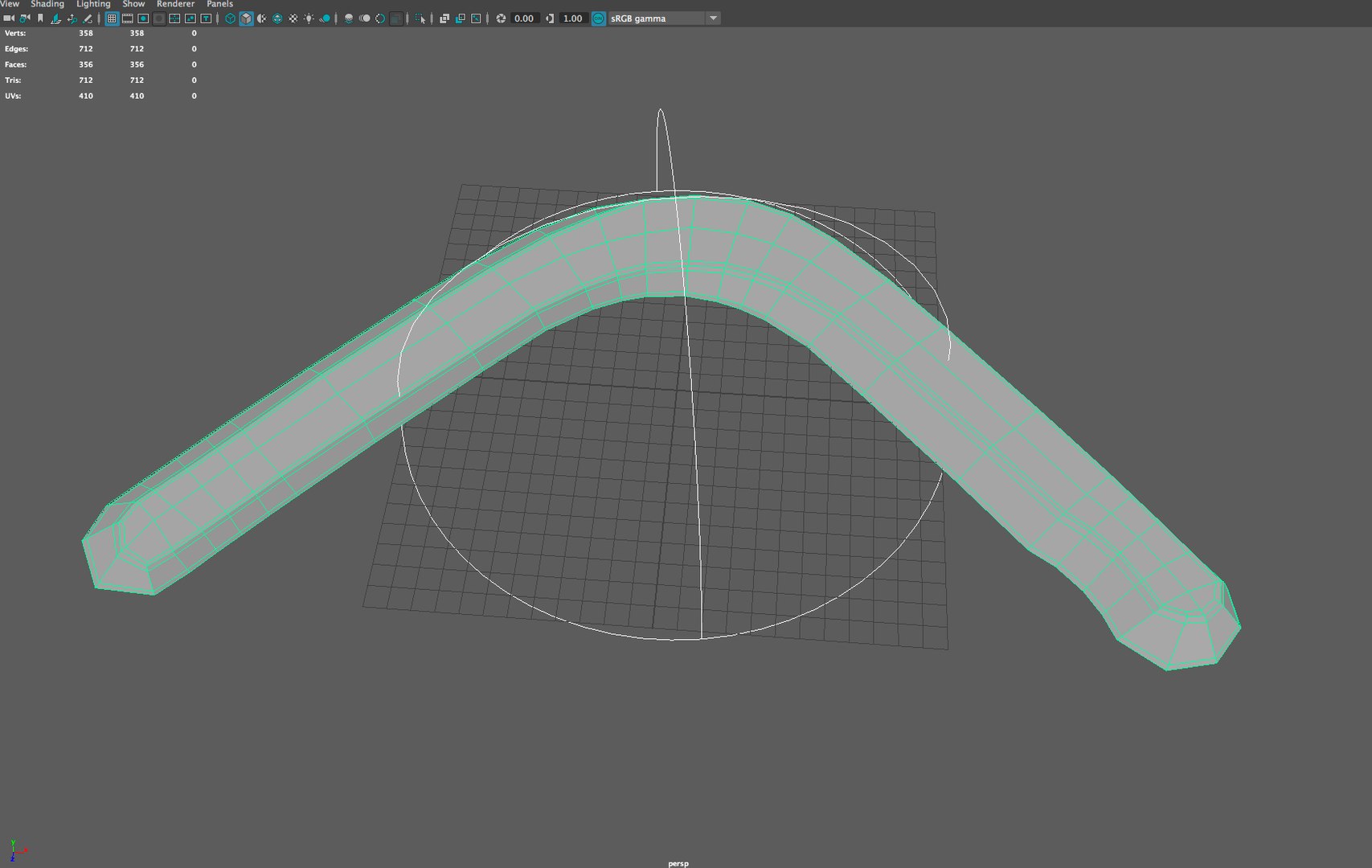Viewport: 1372px width, 868px height.
Task: Open the Panels menu
Action: coord(219,4)
